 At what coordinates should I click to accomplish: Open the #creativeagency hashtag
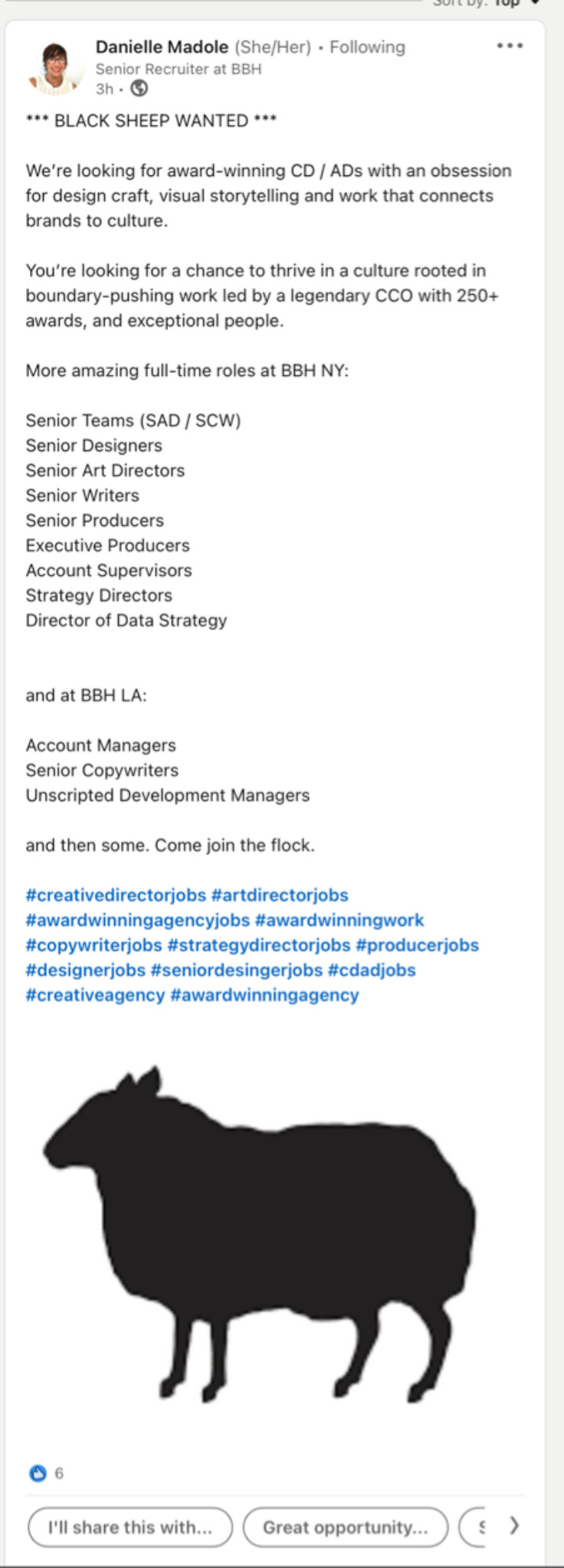click(95, 995)
